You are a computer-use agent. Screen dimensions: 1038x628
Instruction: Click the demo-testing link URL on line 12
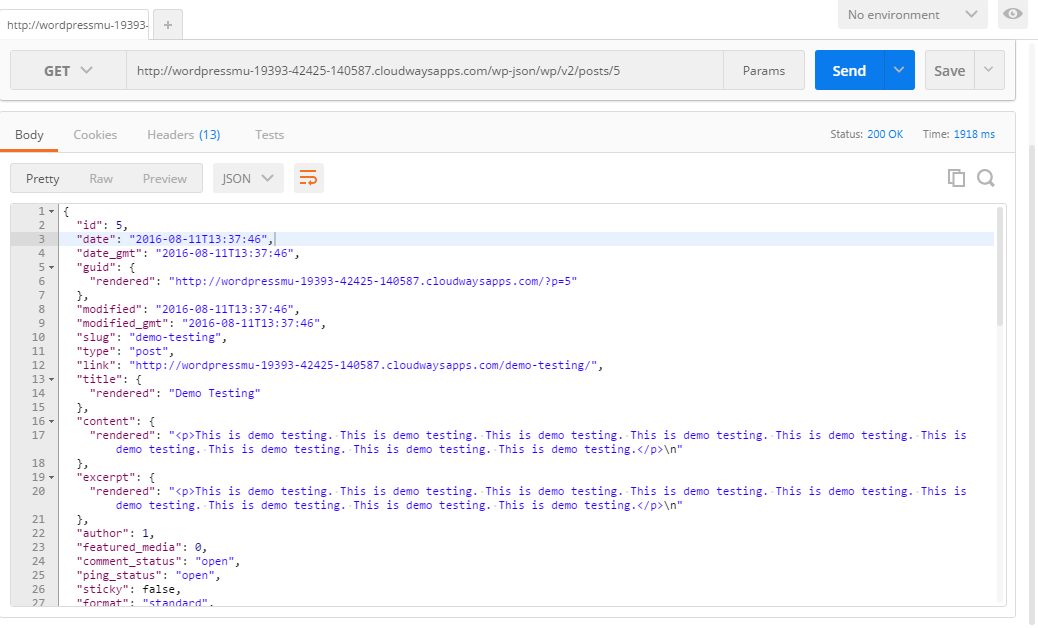coord(363,365)
